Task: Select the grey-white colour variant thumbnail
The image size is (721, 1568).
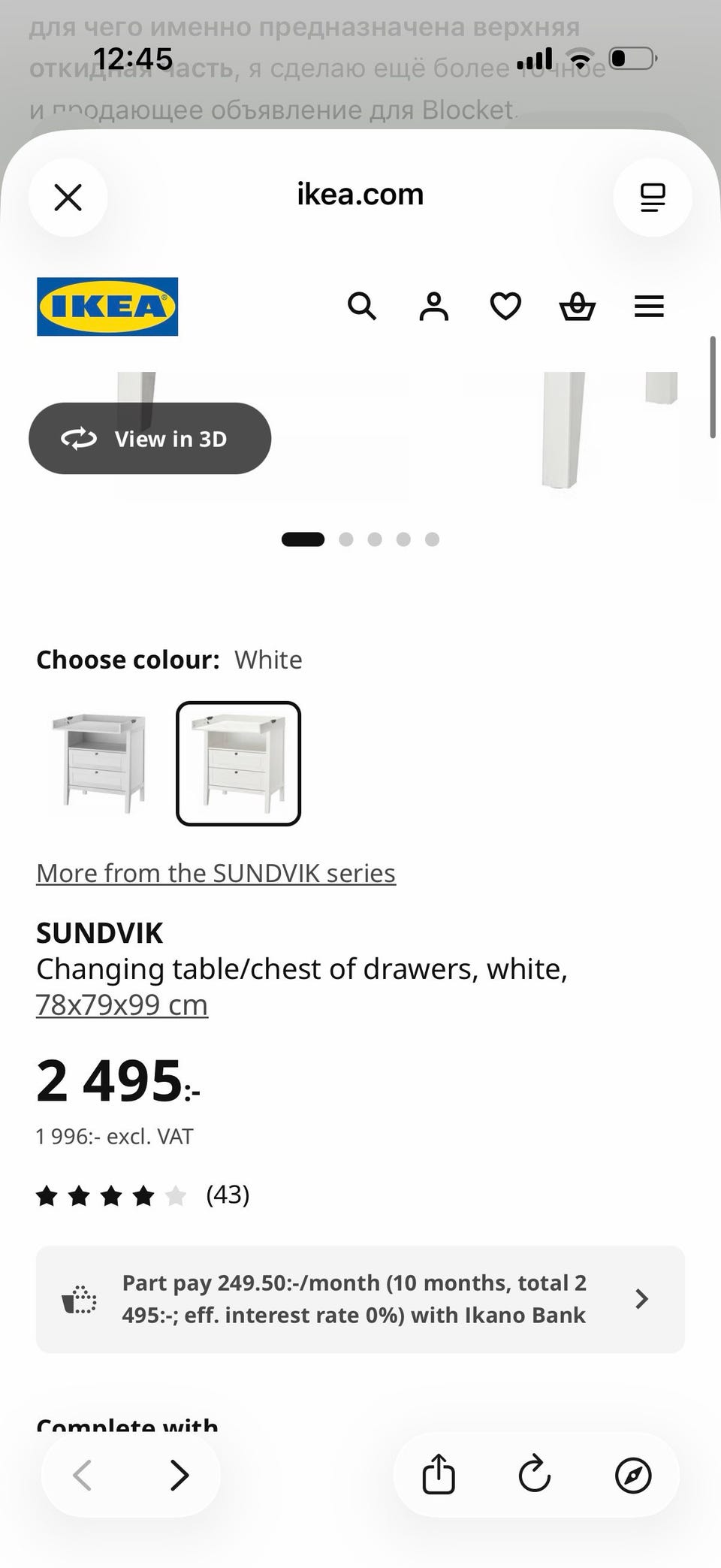Action: [98, 763]
